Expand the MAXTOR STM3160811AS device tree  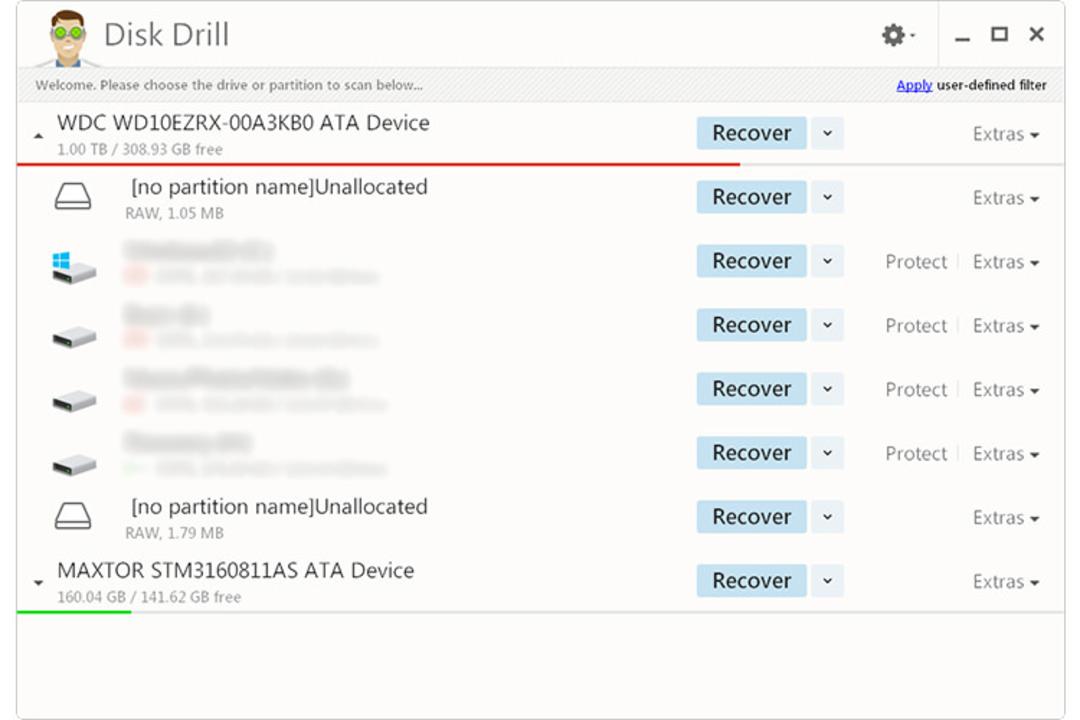[39, 583]
